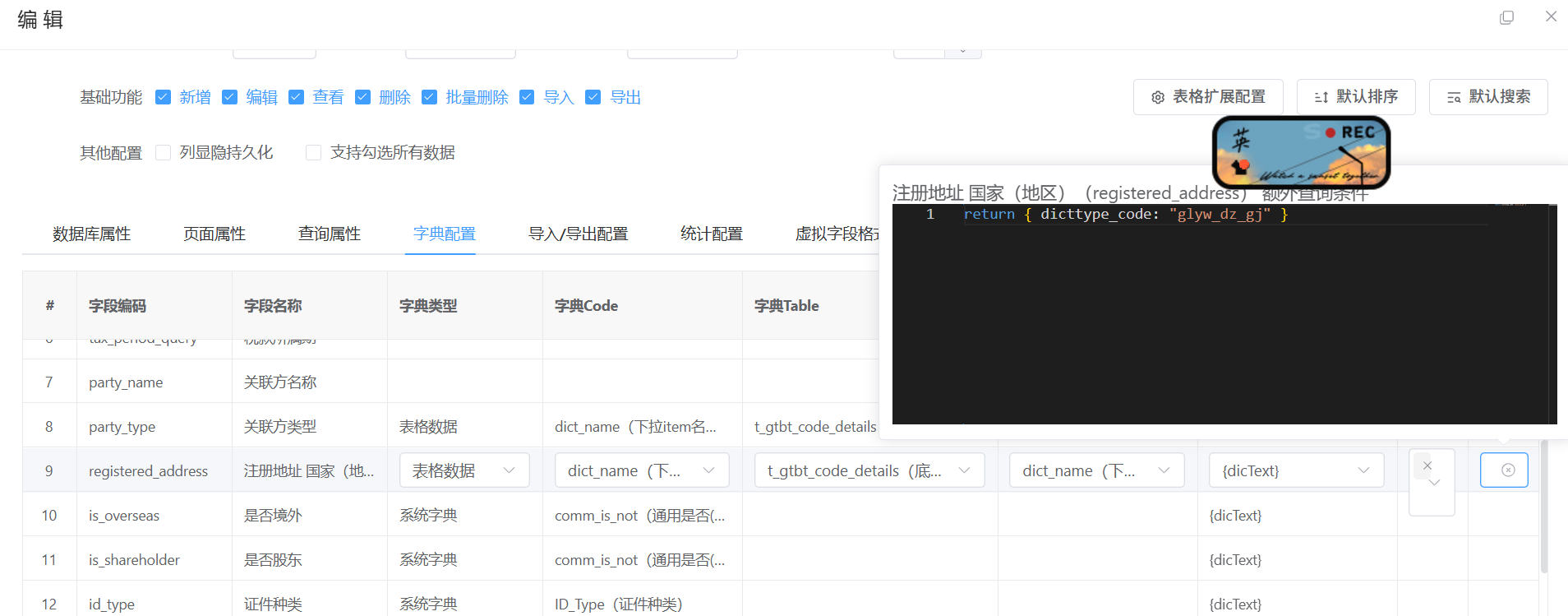Click the sort arrows icon in 默认排序
This screenshot has width=1568, height=616.
coord(1321,97)
